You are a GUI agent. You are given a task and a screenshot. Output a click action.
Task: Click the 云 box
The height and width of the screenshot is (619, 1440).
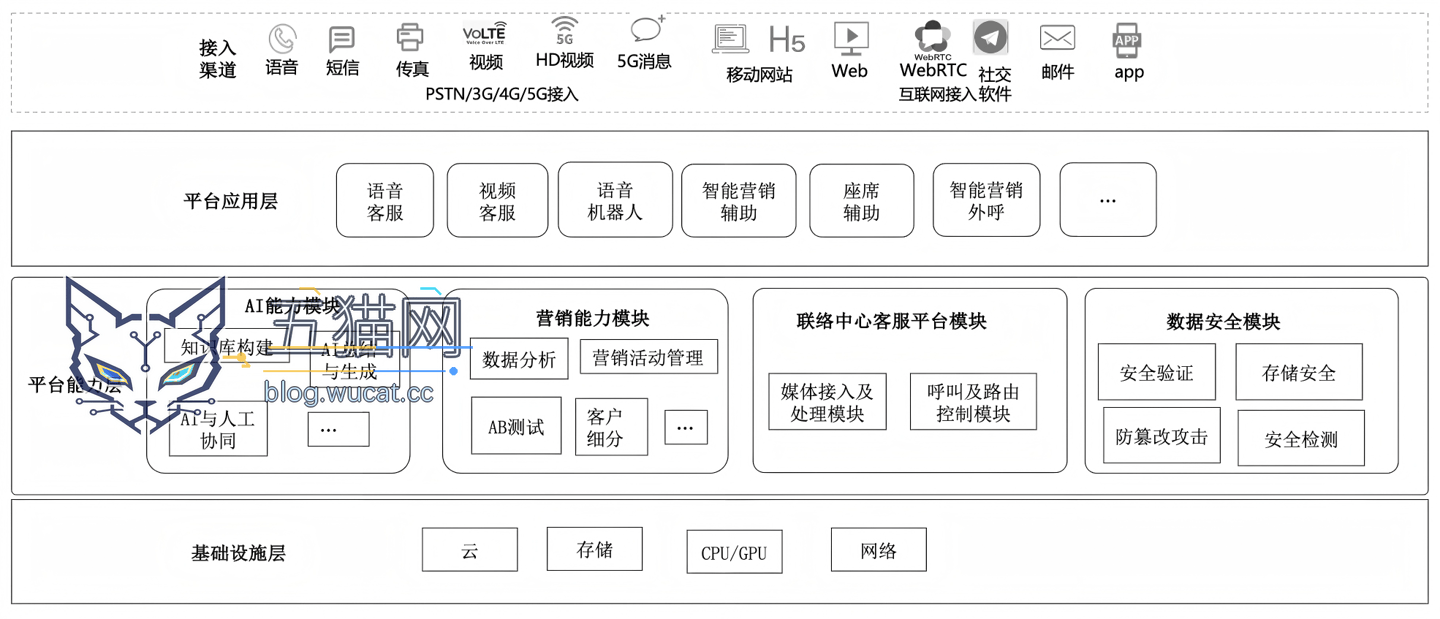click(470, 550)
